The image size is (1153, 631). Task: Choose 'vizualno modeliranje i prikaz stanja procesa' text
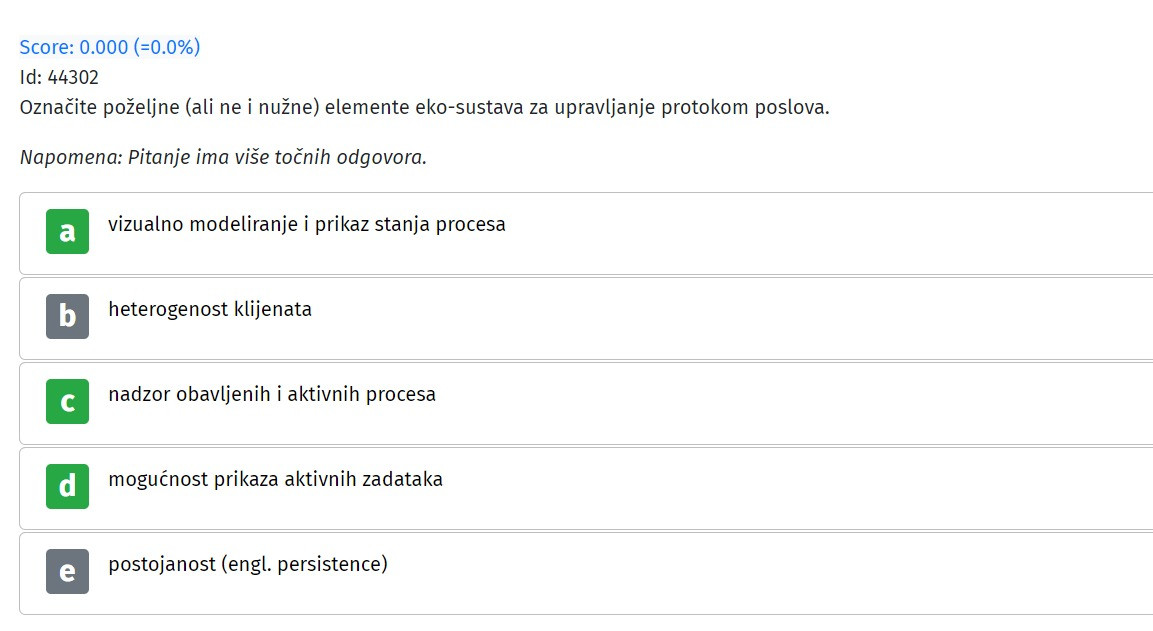click(x=307, y=224)
